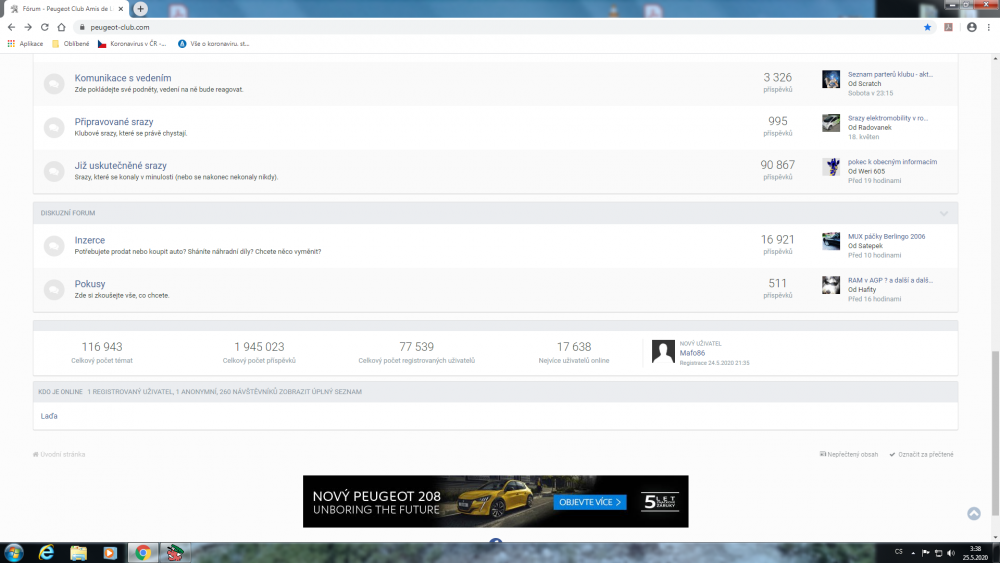
Task: Click the speech bubble icon beside Inzerce
Action: (54, 245)
